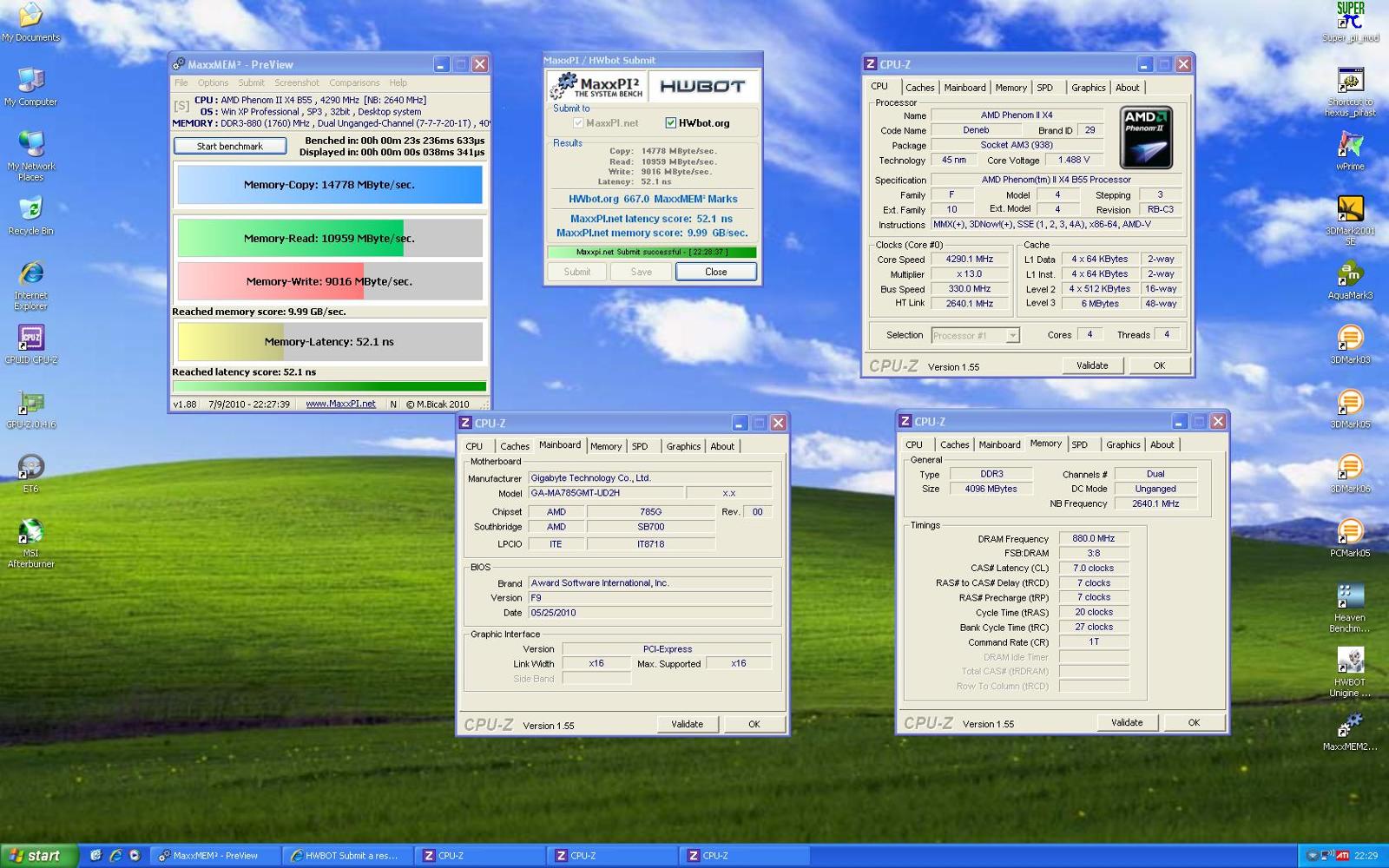1389x868 pixels.
Task: Open hexus_pifast shortcut icon
Action: [x=1350, y=91]
